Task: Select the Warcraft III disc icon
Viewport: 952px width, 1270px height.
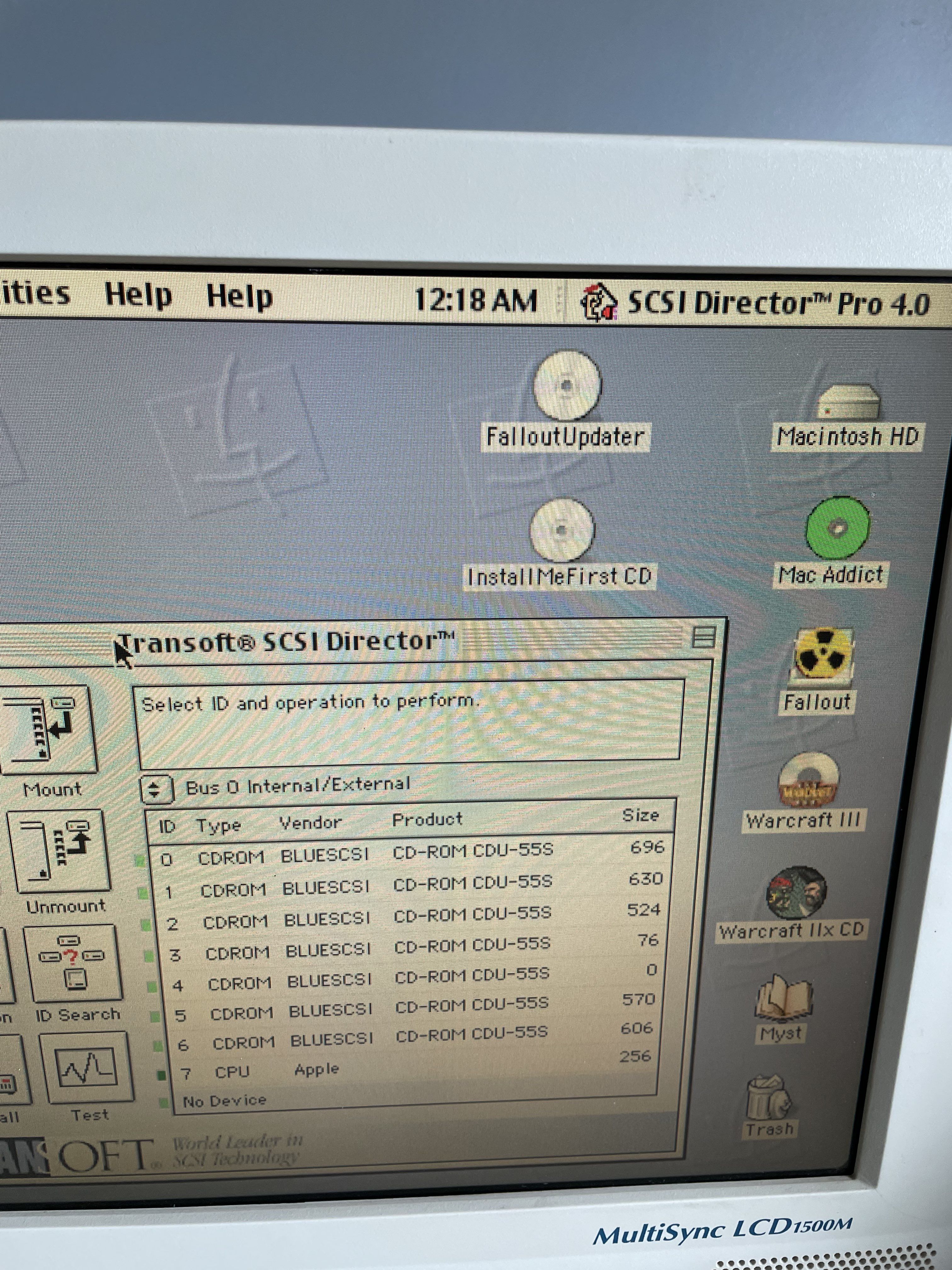Action: point(808,780)
